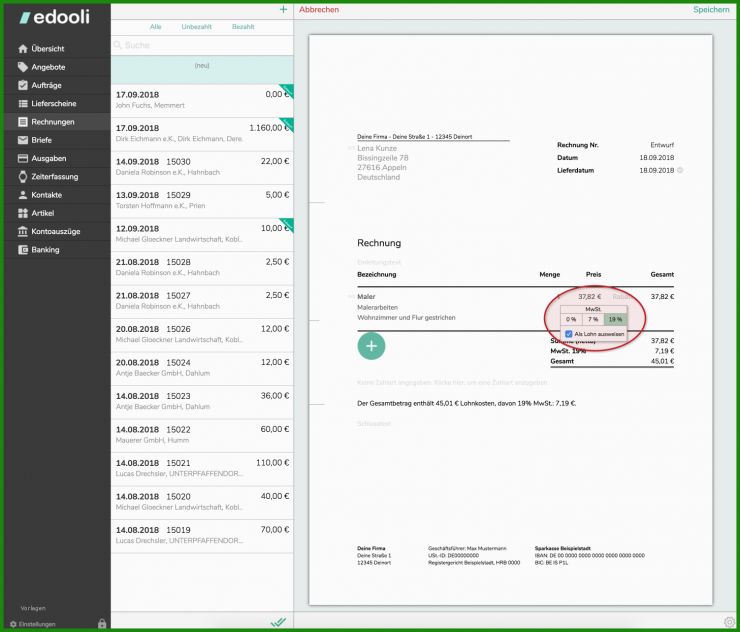Click the green round add-position button

pos(371,346)
